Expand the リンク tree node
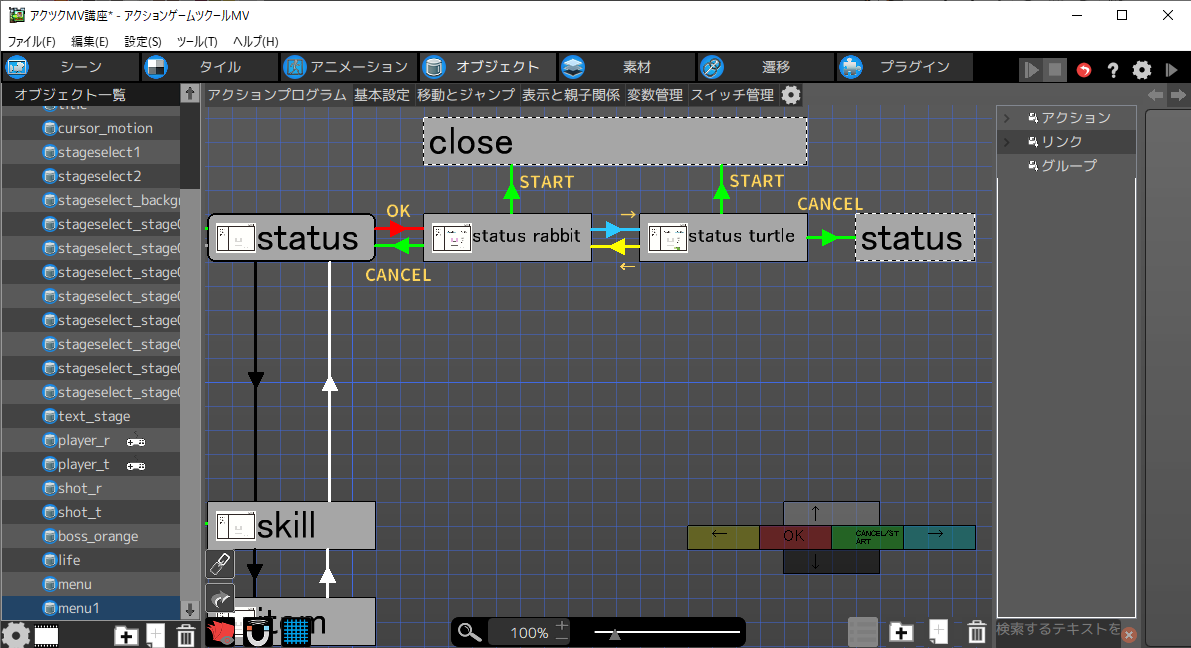This screenshot has height=648, width=1191. click(x=1008, y=142)
